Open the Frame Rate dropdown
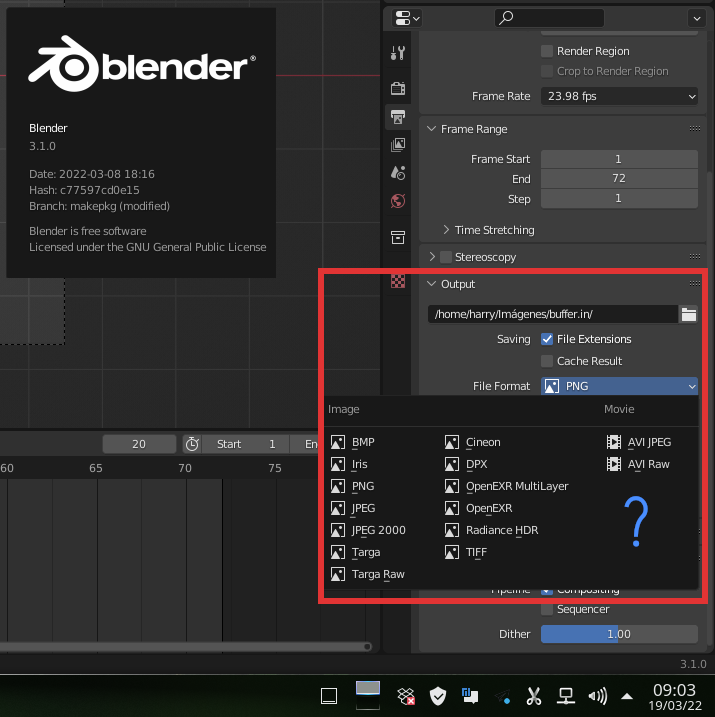Screen dimensions: 715x717 click(x=619, y=96)
